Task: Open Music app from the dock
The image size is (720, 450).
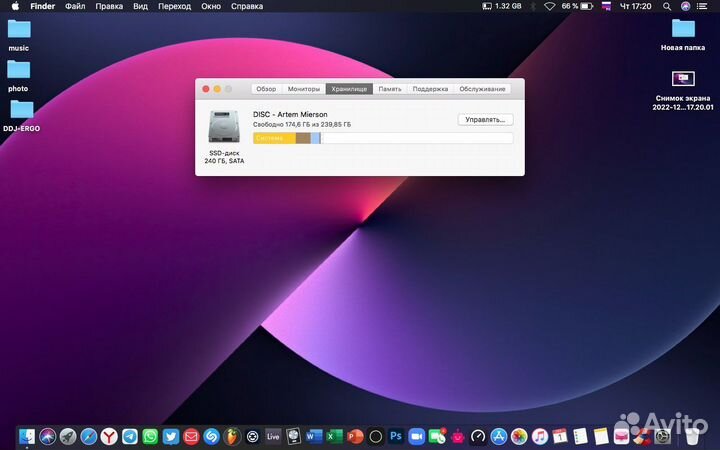Action: 540,436
